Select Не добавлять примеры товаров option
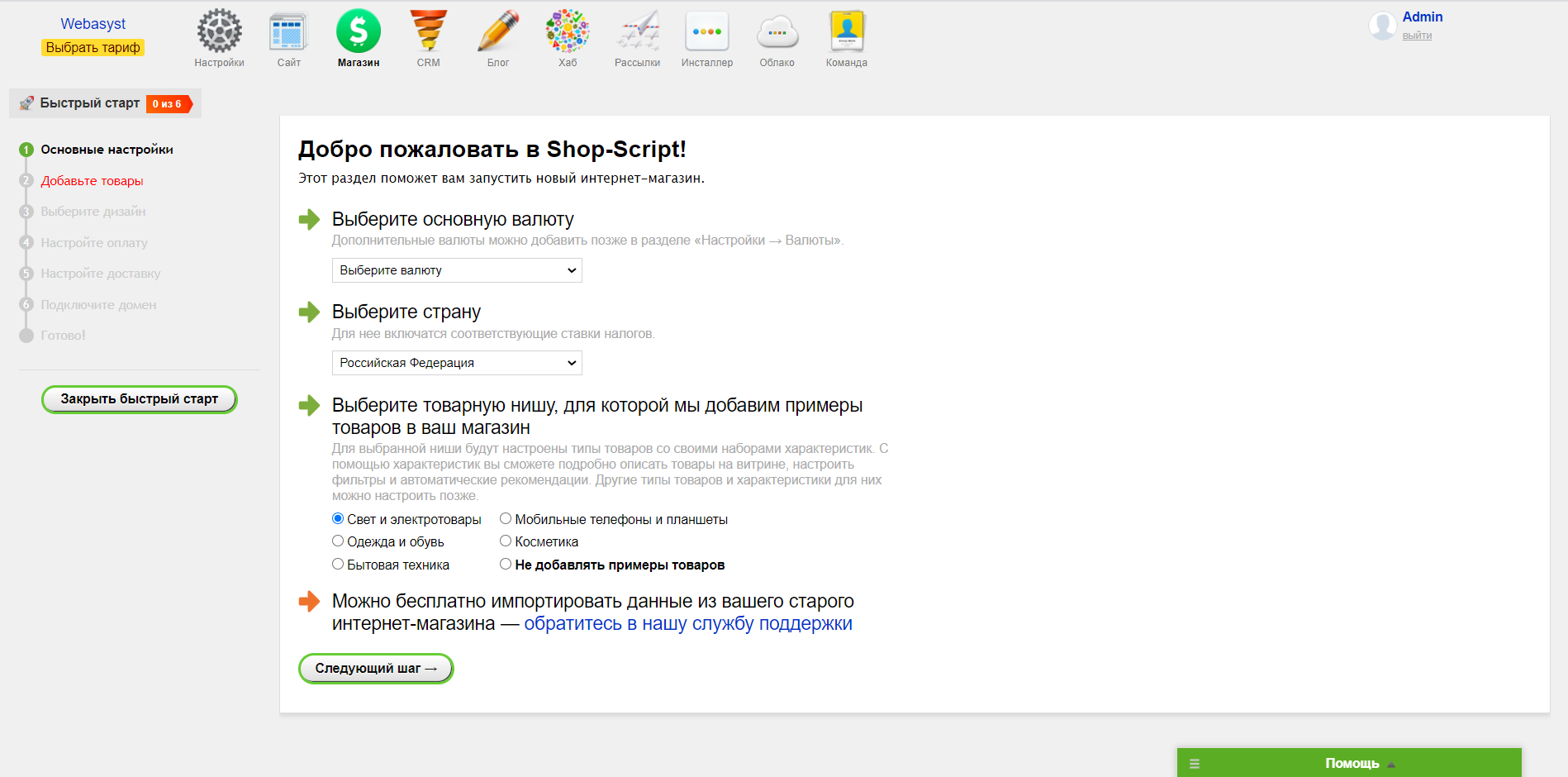Viewport: 1568px width, 777px height. click(506, 564)
